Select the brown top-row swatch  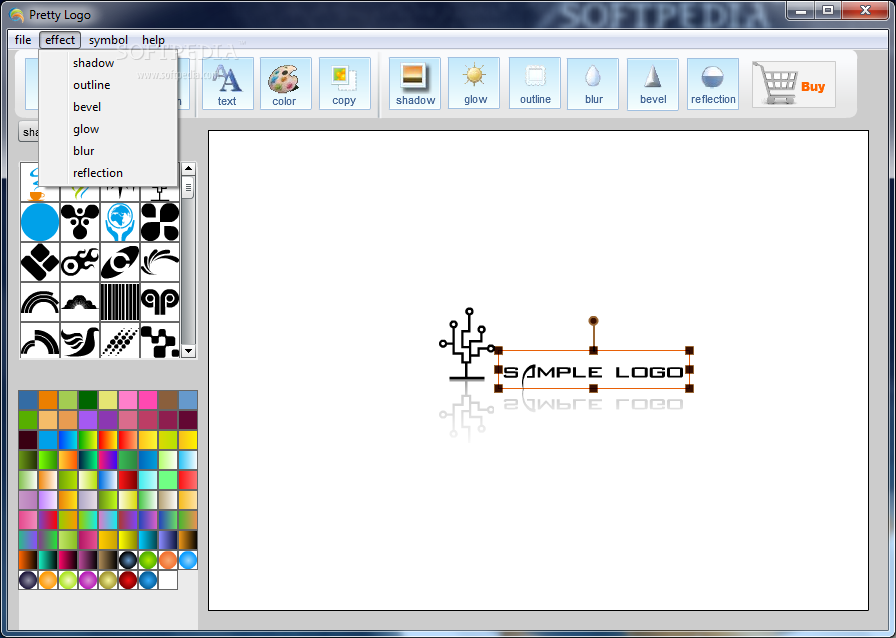(168, 400)
